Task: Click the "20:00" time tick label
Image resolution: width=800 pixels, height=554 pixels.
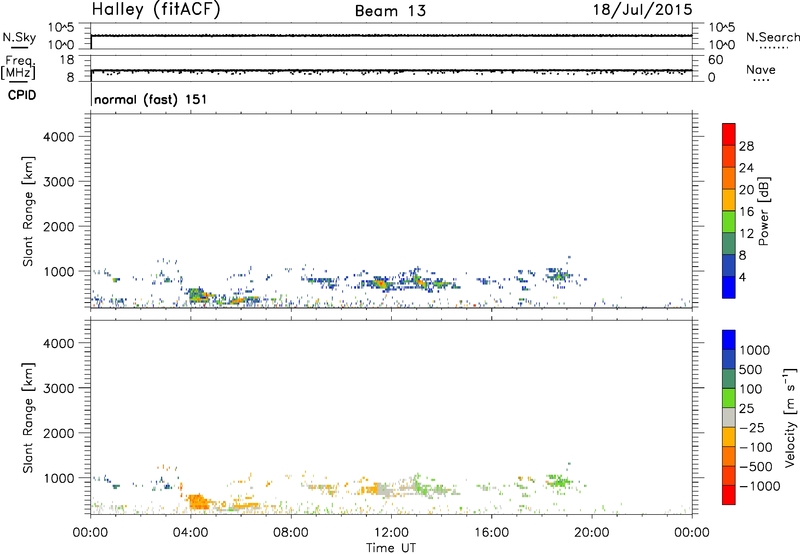Action: pyautogui.click(x=591, y=533)
